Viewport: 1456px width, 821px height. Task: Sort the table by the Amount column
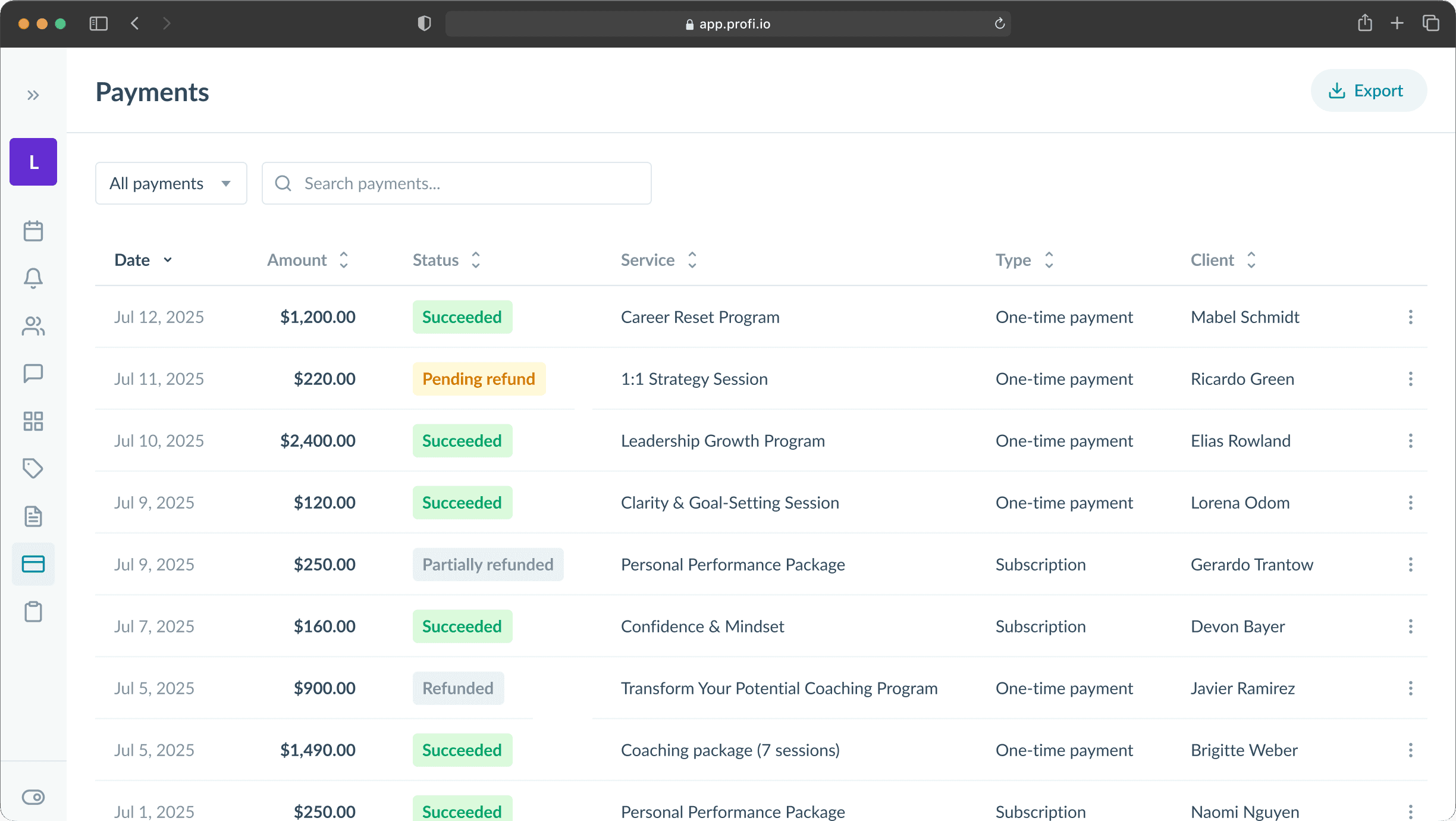(307, 260)
